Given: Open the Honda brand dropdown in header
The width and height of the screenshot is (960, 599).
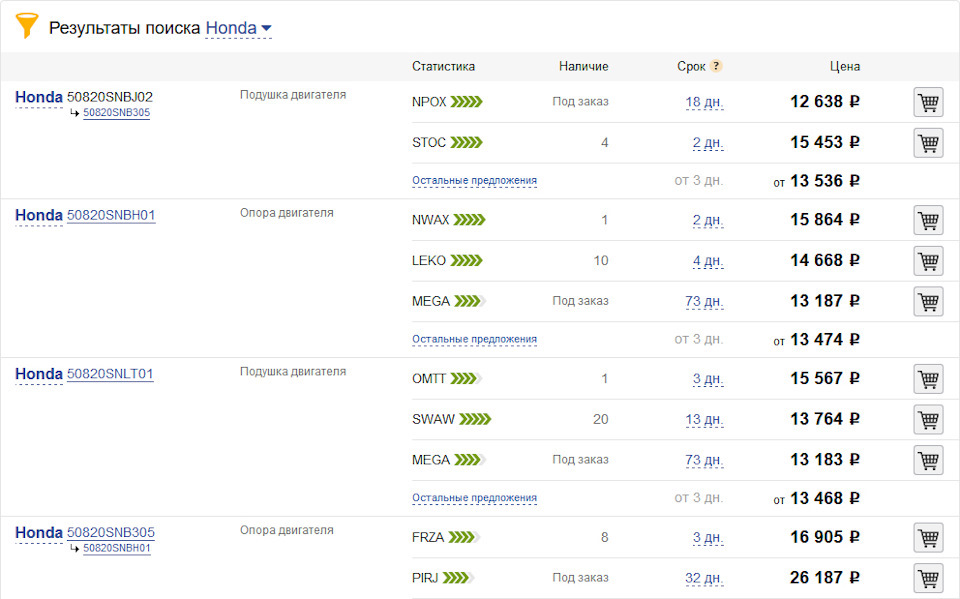Looking at the screenshot, I should (238, 28).
